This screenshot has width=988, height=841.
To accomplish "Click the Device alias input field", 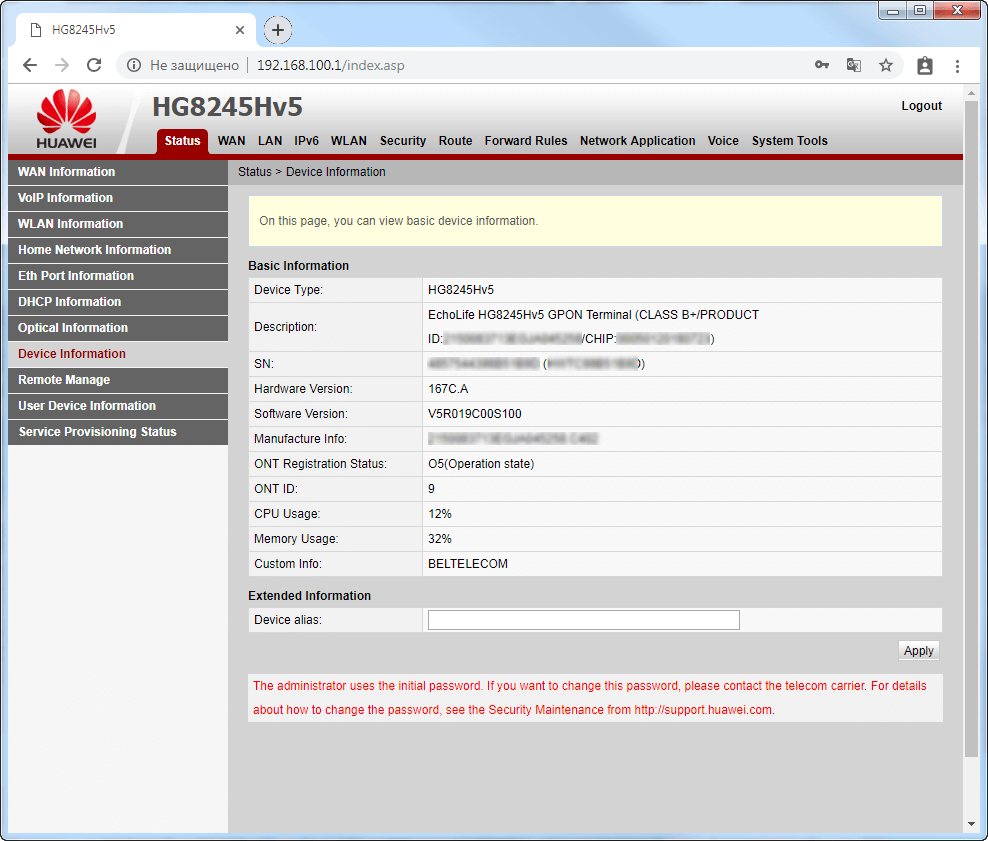I will click(x=583, y=620).
